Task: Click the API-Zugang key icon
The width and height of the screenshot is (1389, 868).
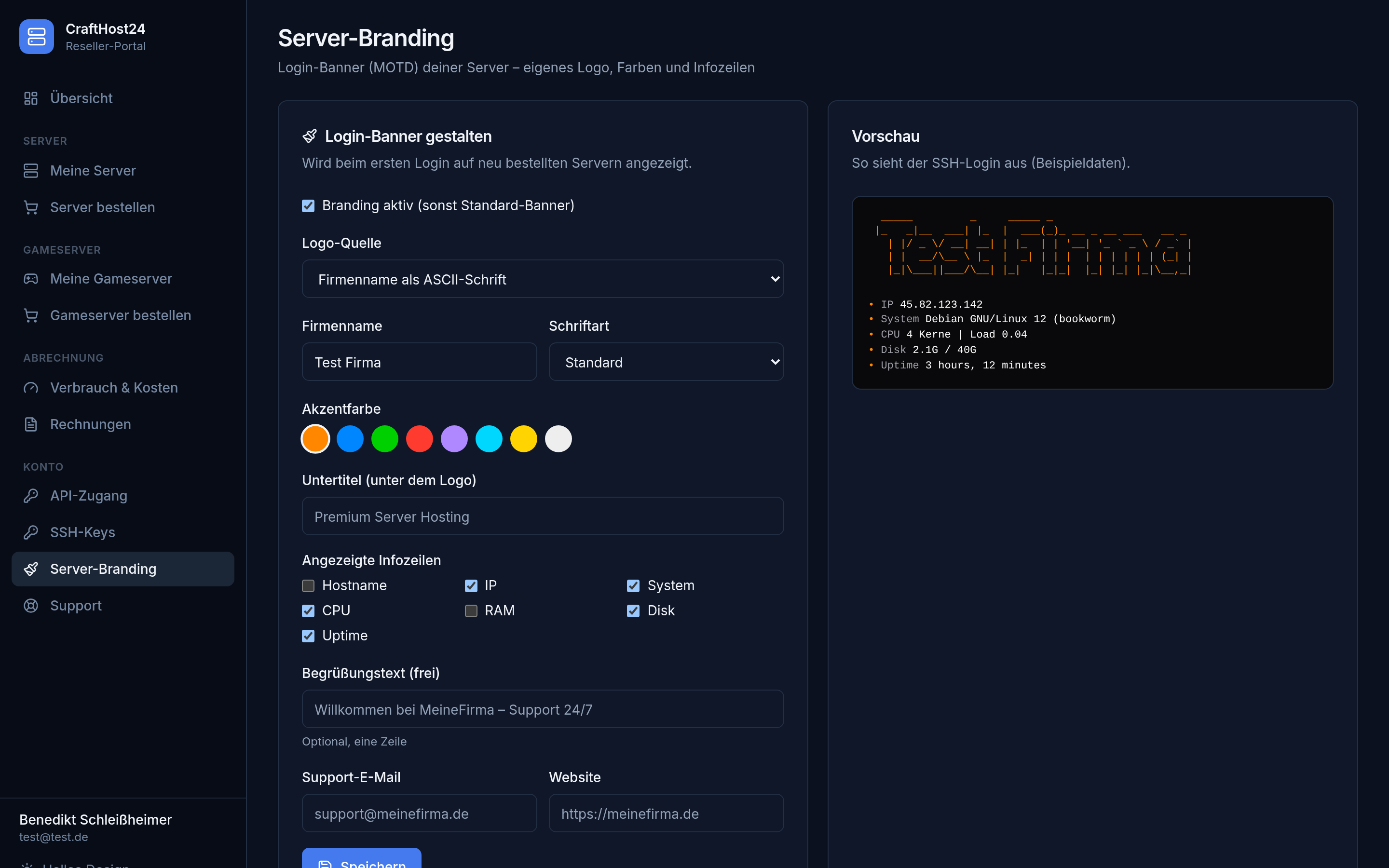Action: pos(31,495)
